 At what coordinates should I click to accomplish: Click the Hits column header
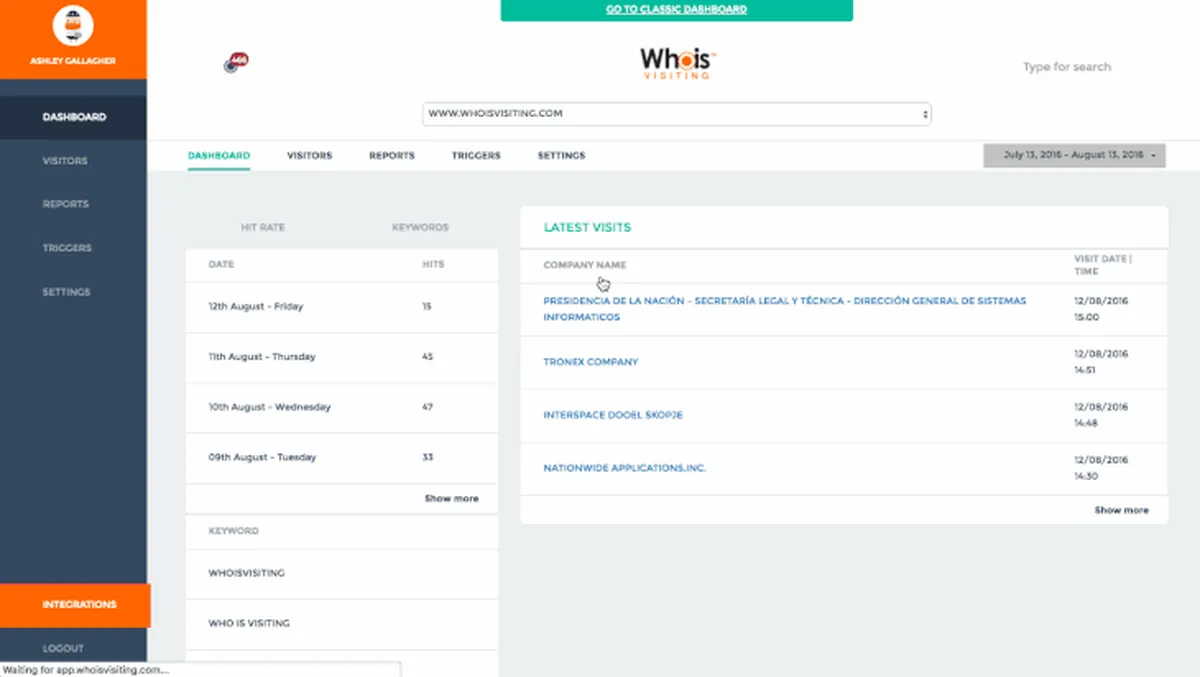[x=433, y=265]
